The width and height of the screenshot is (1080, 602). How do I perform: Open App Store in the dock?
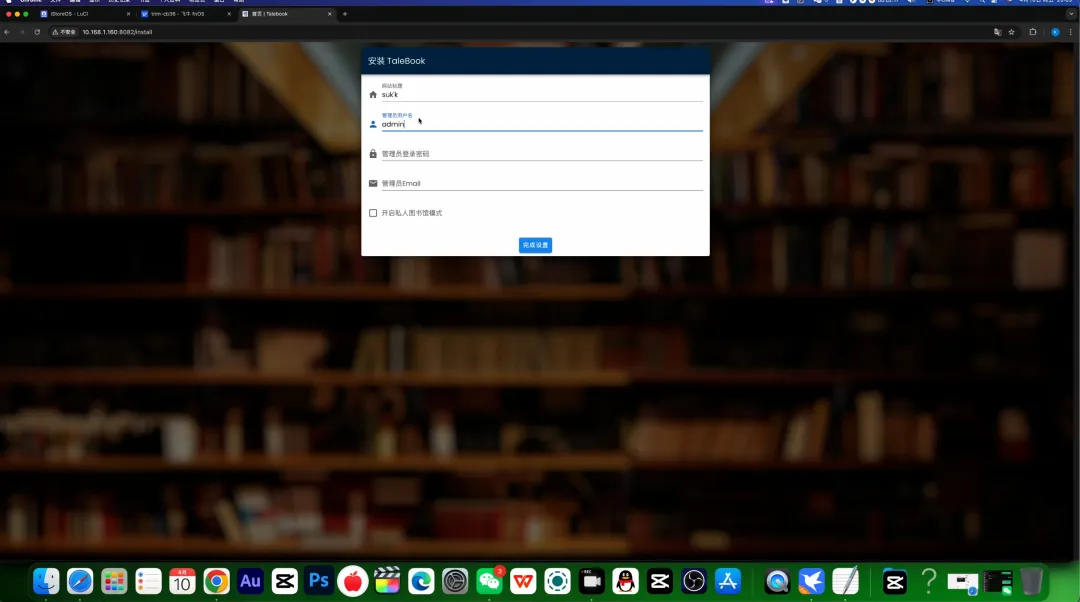click(728, 581)
